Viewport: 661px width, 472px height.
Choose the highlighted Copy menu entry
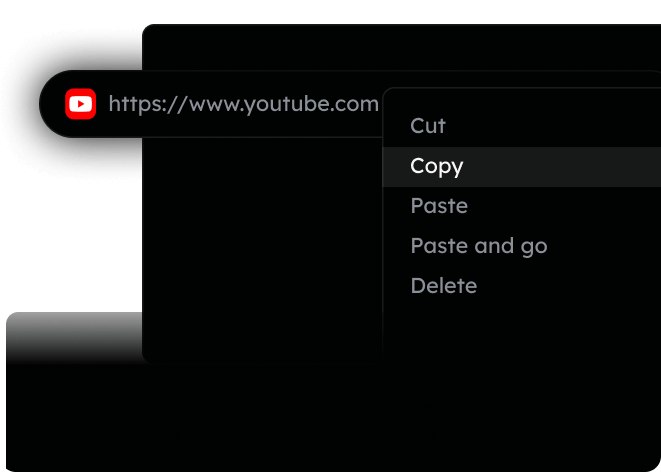point(437,166)
